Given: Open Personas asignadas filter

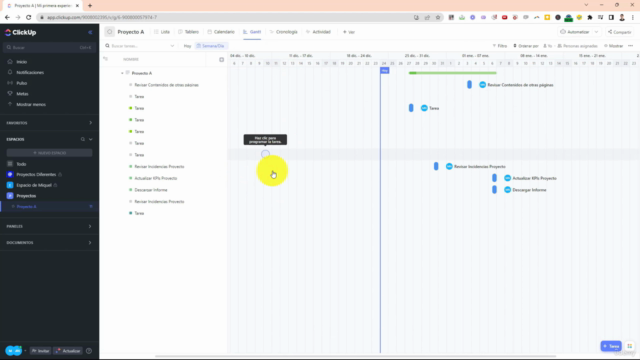Looking at the screenshot, I should point(578,46).
